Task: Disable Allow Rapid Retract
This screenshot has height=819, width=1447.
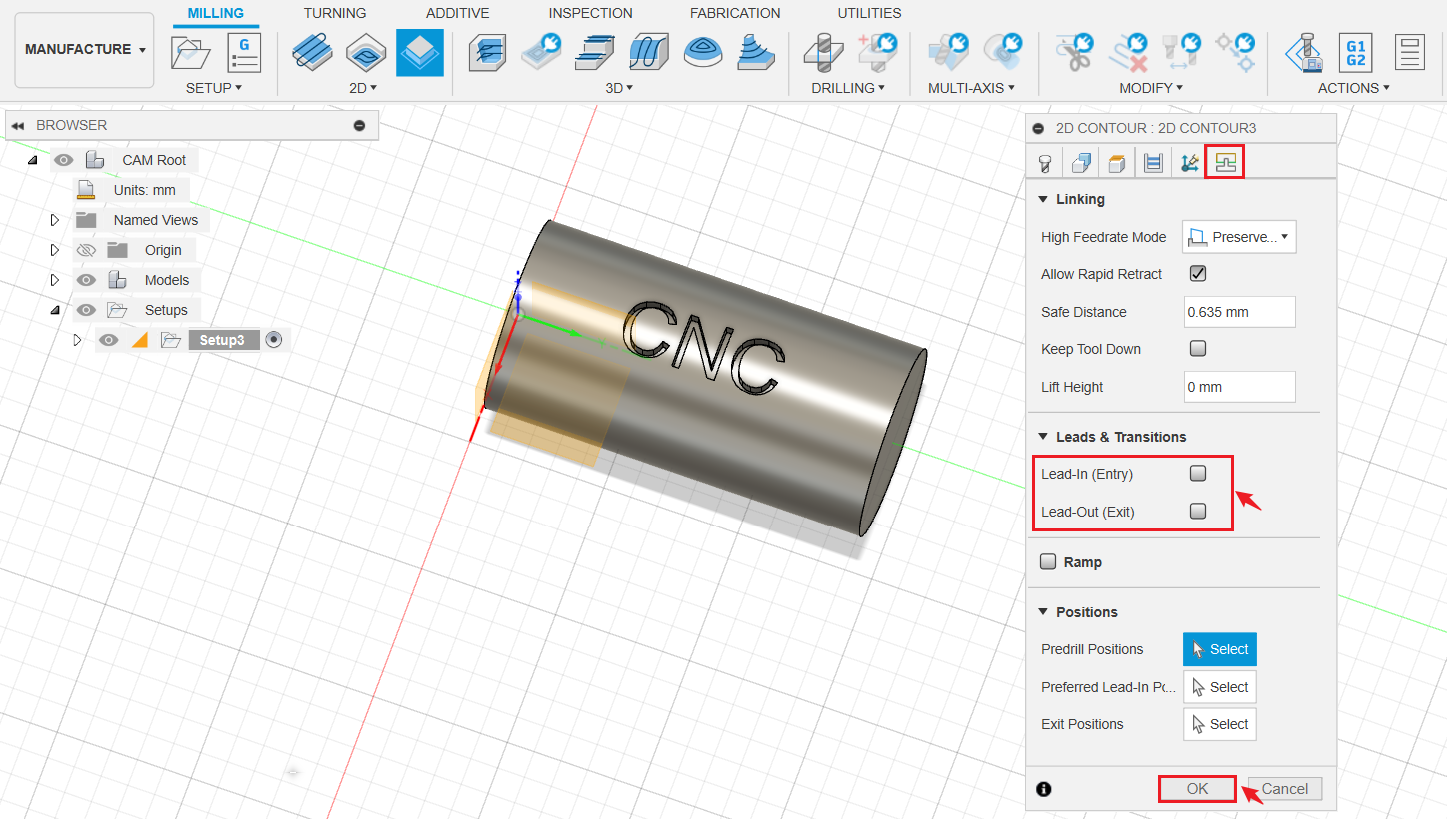Action: (x=1197, y=273)
